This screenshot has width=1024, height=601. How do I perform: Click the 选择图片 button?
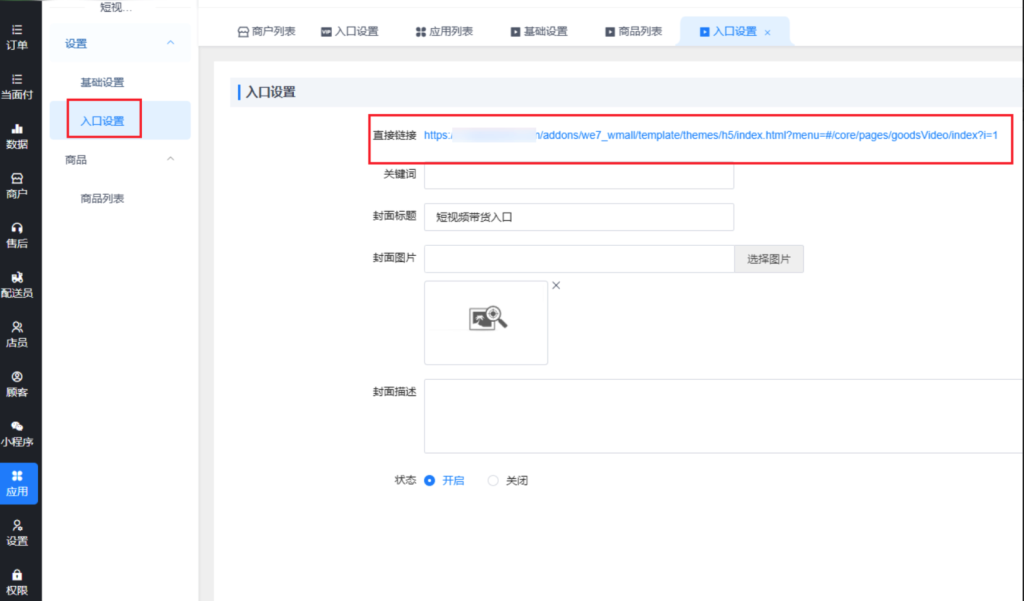click(768, 259)
